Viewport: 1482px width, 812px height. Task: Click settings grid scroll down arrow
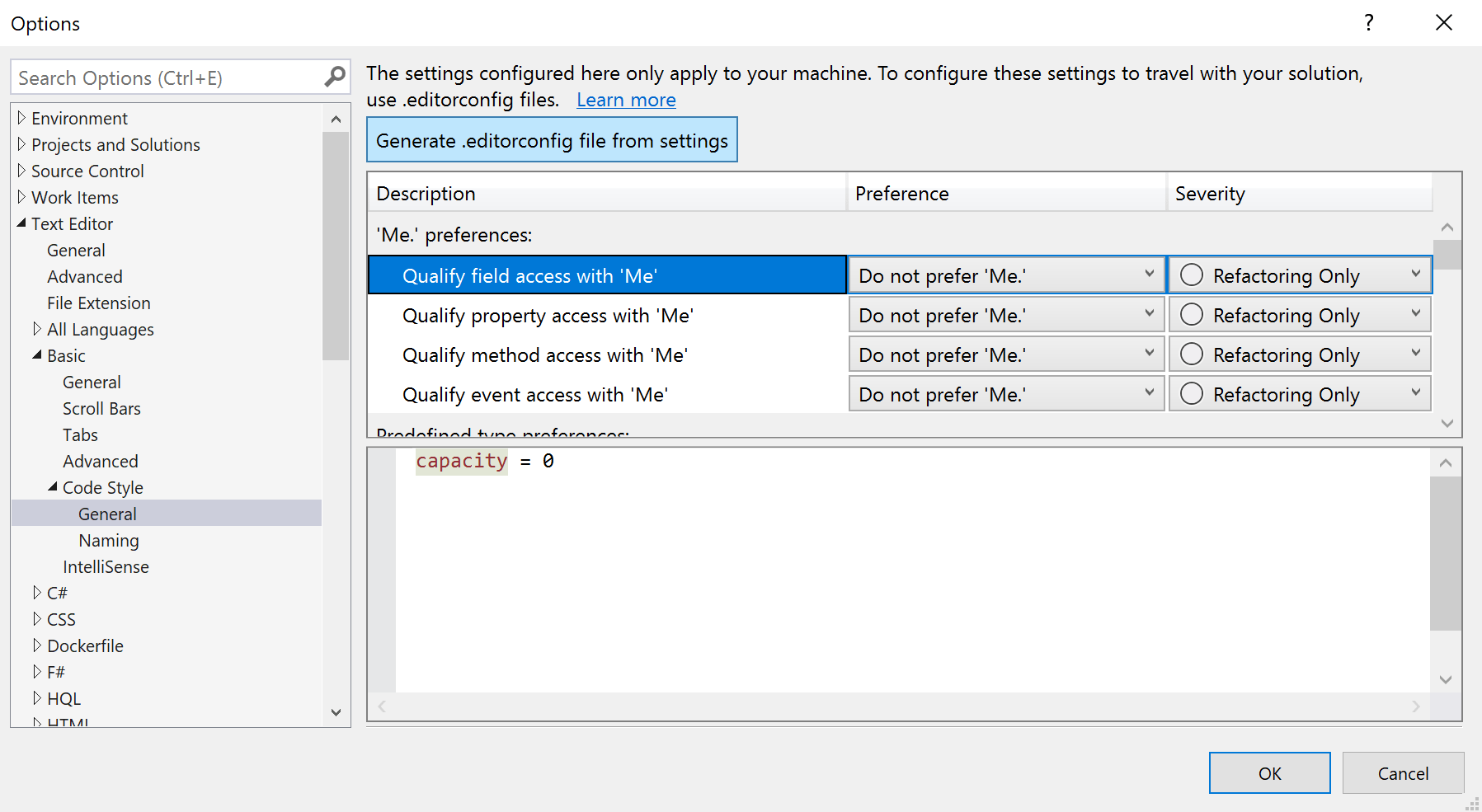pyautogui.click(x=1447, y=423)
